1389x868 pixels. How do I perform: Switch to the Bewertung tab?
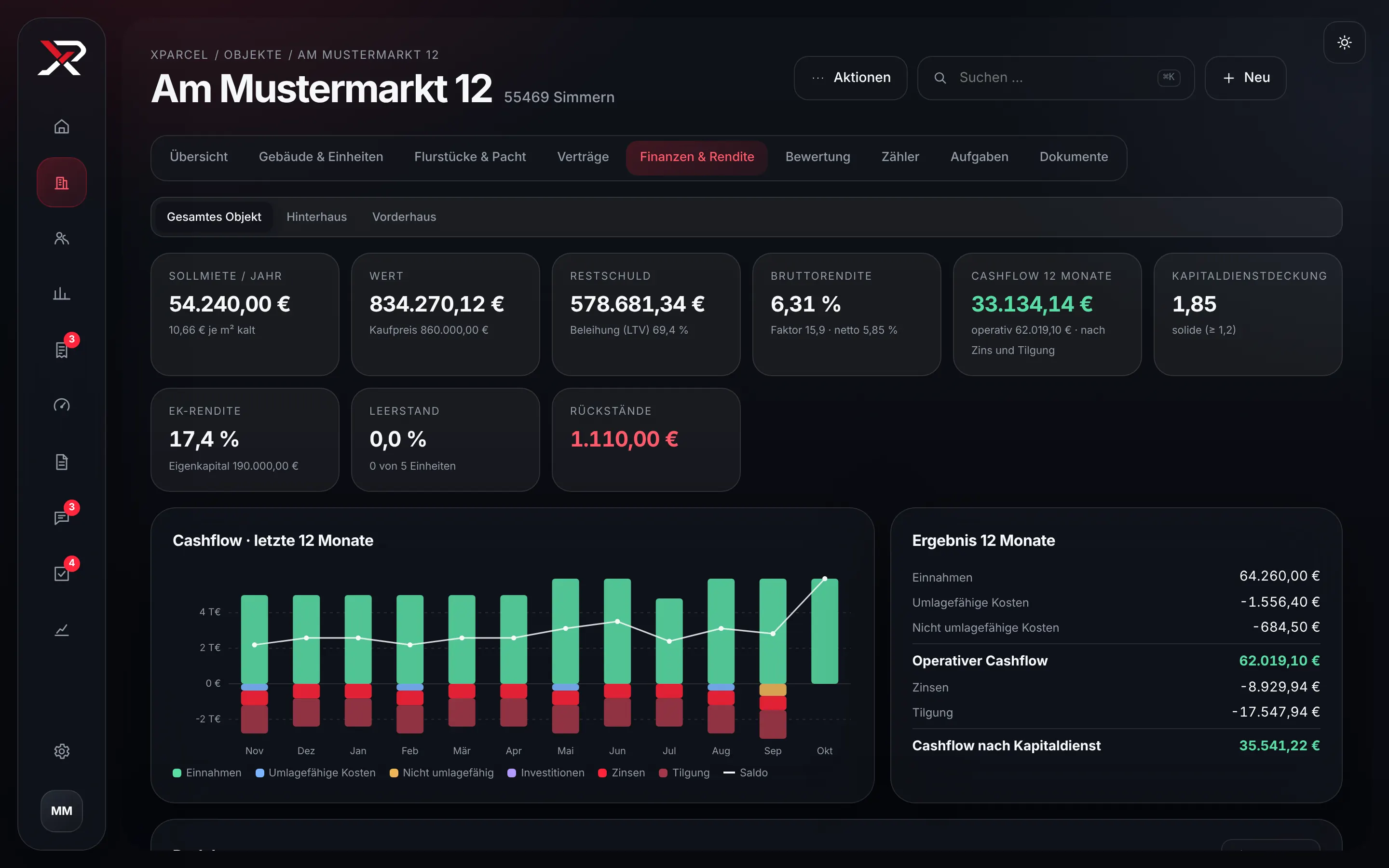pyautogui.click(x=817, y=157)
